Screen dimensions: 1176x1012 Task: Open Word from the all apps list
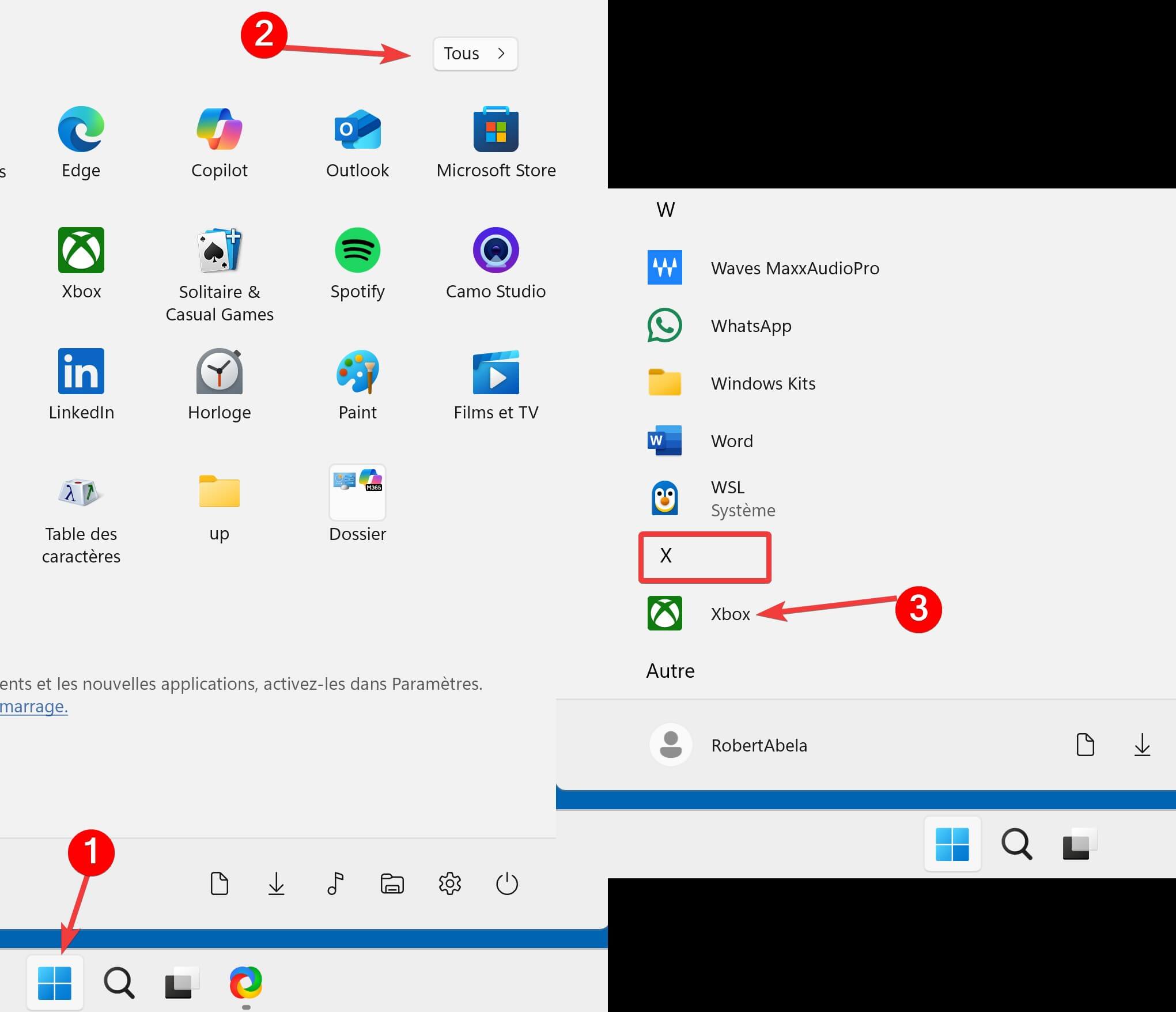(699, 441)
